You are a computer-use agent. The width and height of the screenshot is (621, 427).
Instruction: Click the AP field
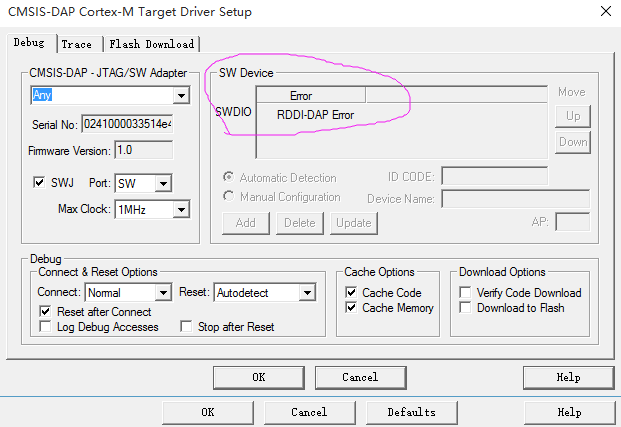tap(573, 222)
